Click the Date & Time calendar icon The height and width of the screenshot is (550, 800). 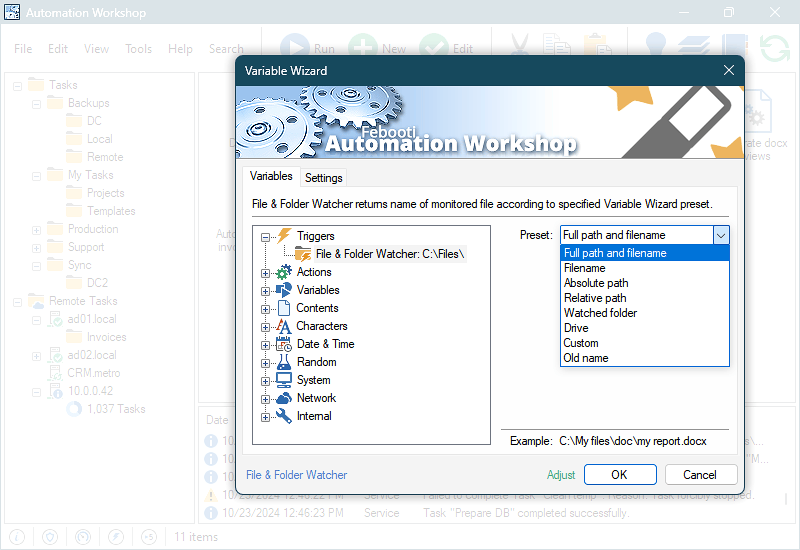coord(284,344)
